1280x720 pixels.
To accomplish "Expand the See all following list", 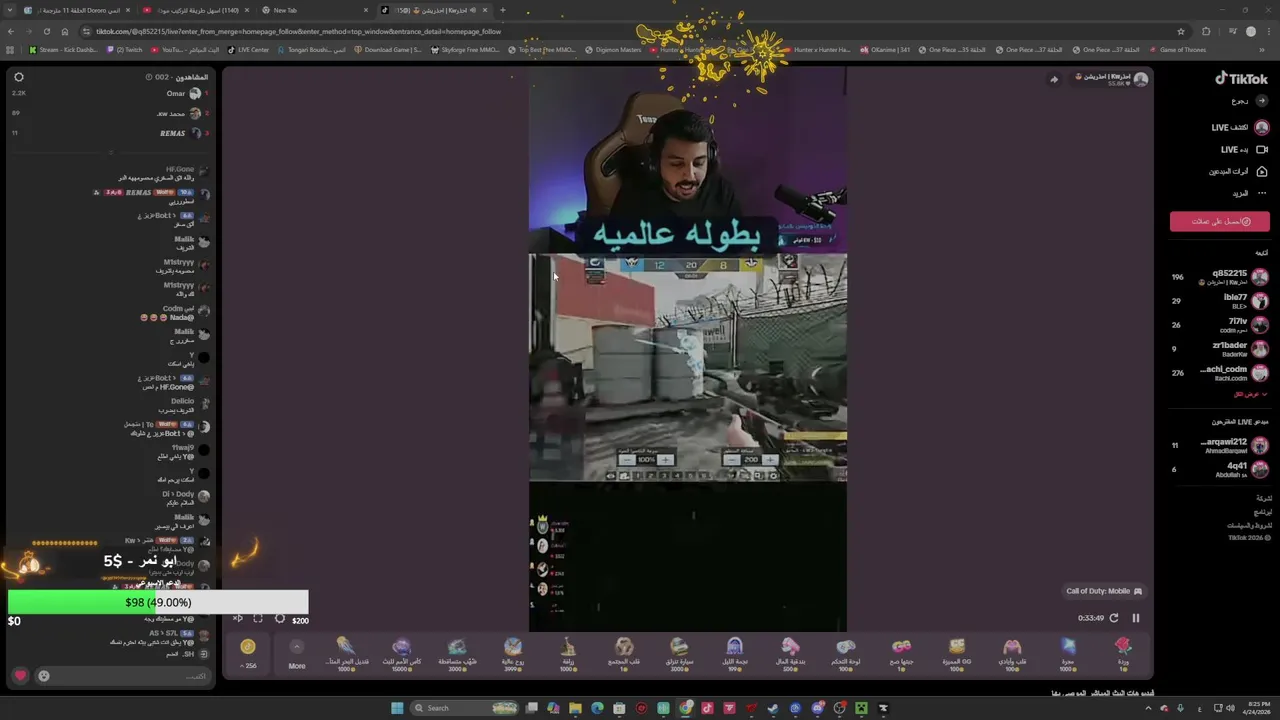I will (1250, 395).
